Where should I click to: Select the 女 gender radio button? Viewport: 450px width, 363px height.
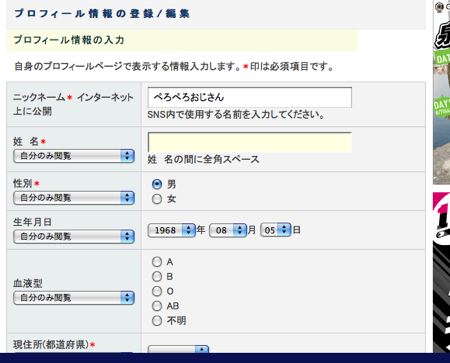pyautogui.click(x=157, y=199)
